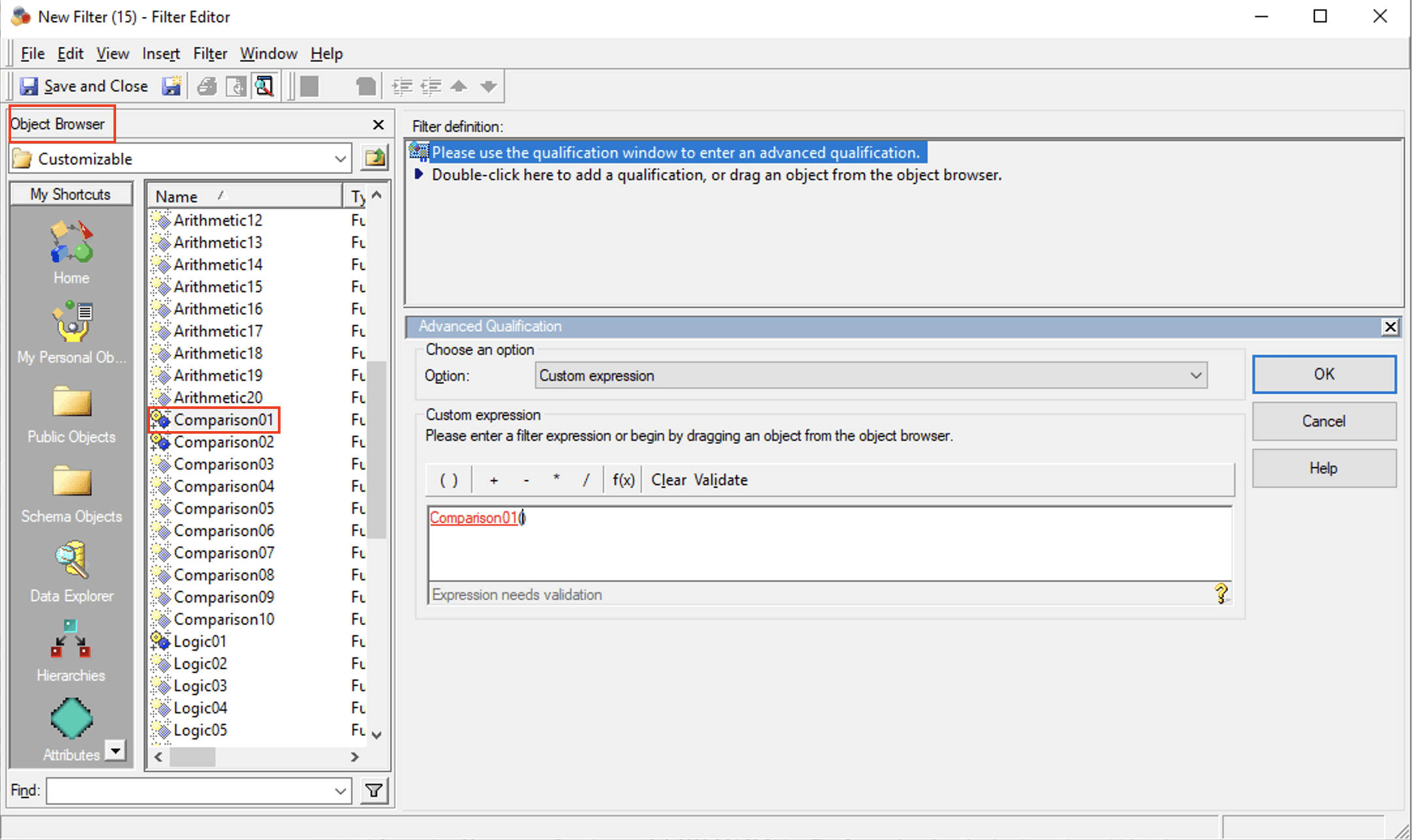
Task: Open the Hierarchies shortcut icon
Action: 70,640
